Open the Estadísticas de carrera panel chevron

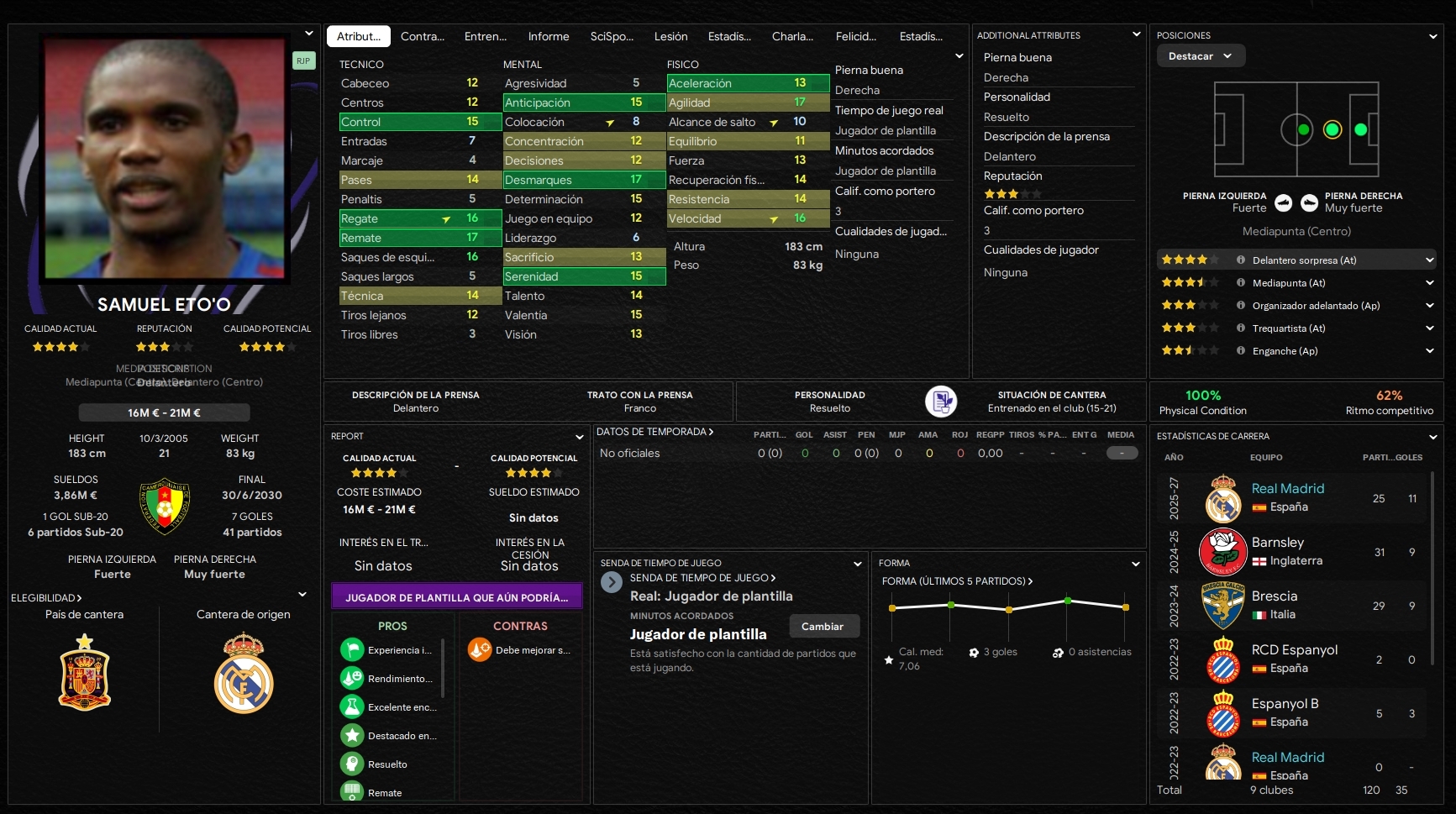[1432, 437]
